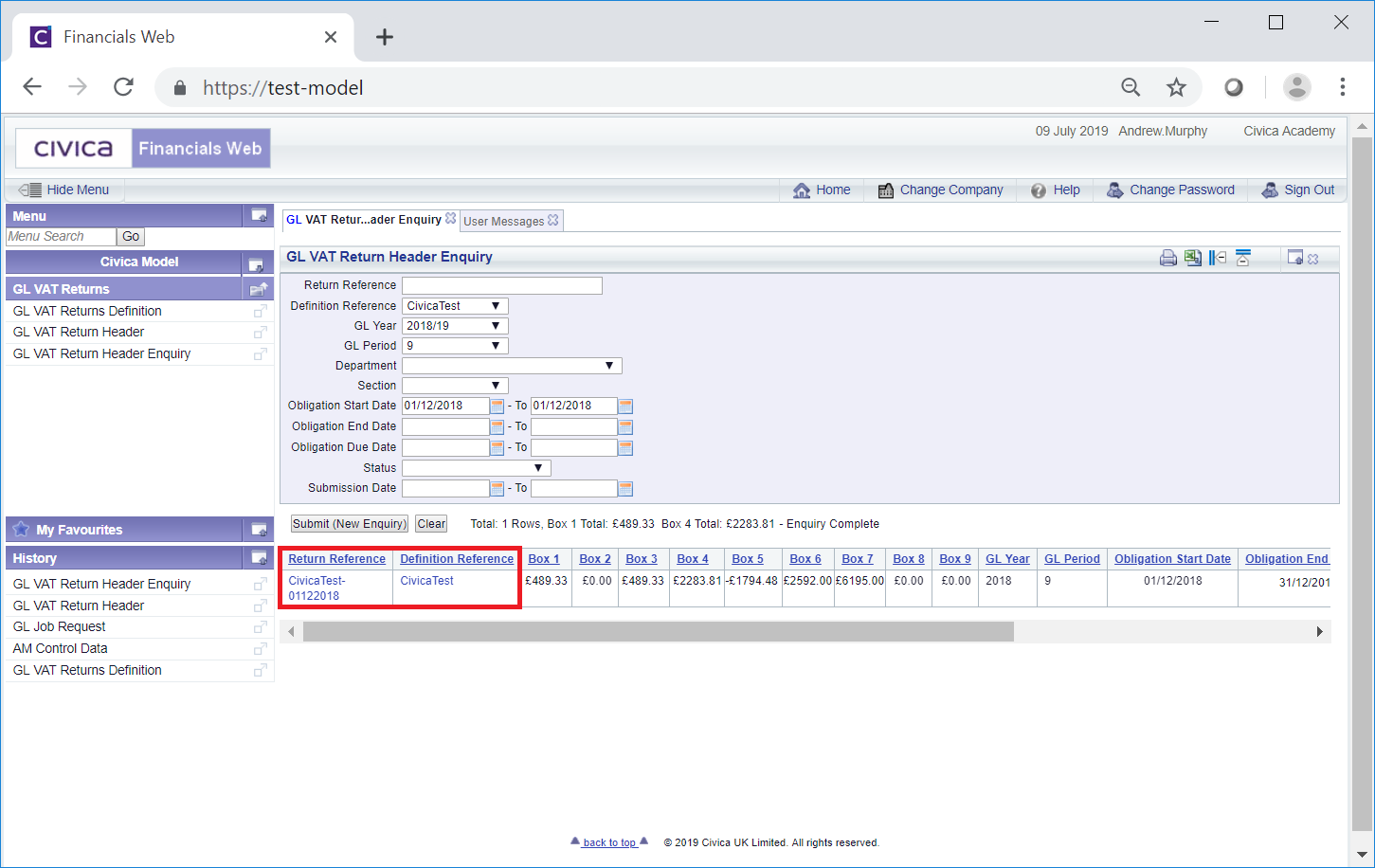Go to Home
Screen dimensions: 1375x868
(x=822, y=190)
